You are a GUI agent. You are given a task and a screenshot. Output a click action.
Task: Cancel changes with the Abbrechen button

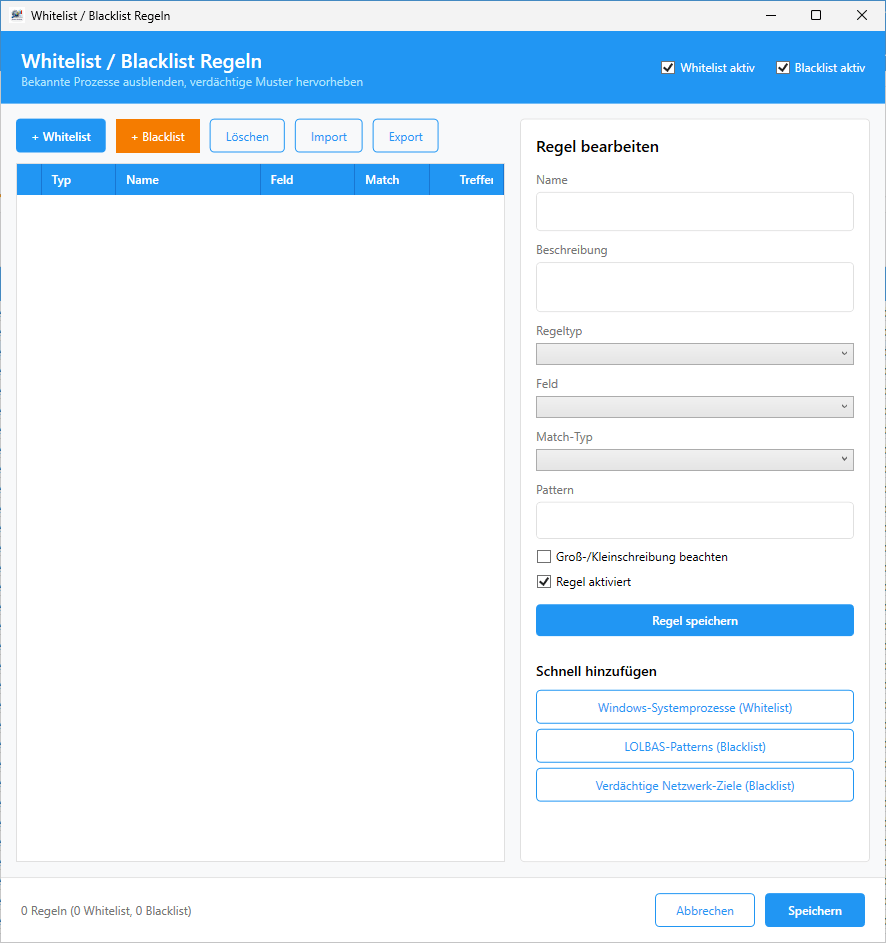704,910
